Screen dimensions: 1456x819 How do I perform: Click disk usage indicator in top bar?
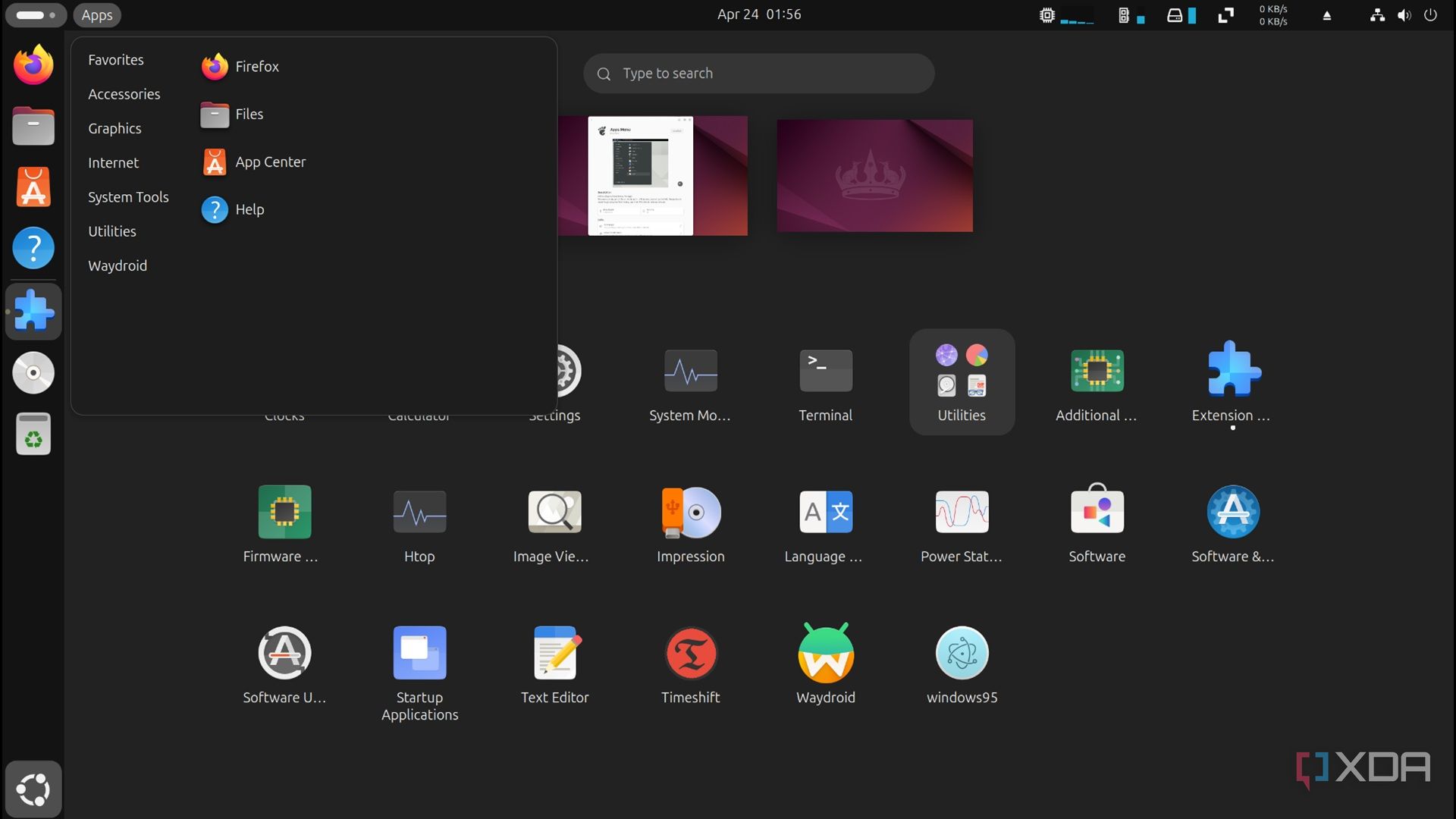tap(1181, 15)
